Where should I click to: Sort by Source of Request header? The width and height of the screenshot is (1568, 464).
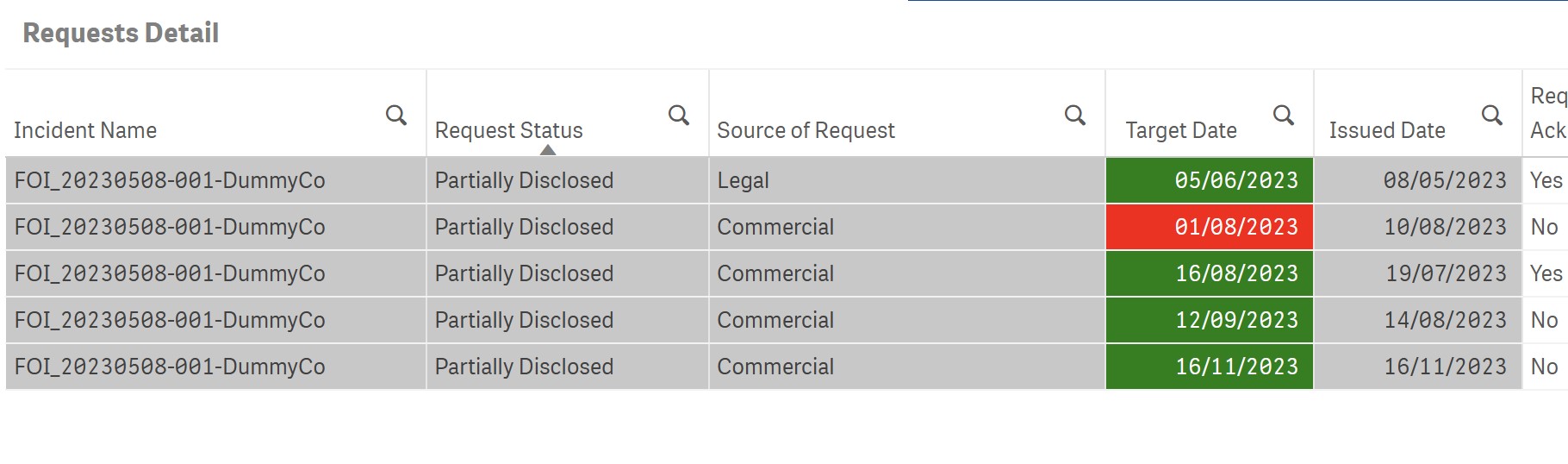pyautogui.click(x=806, y=130)
